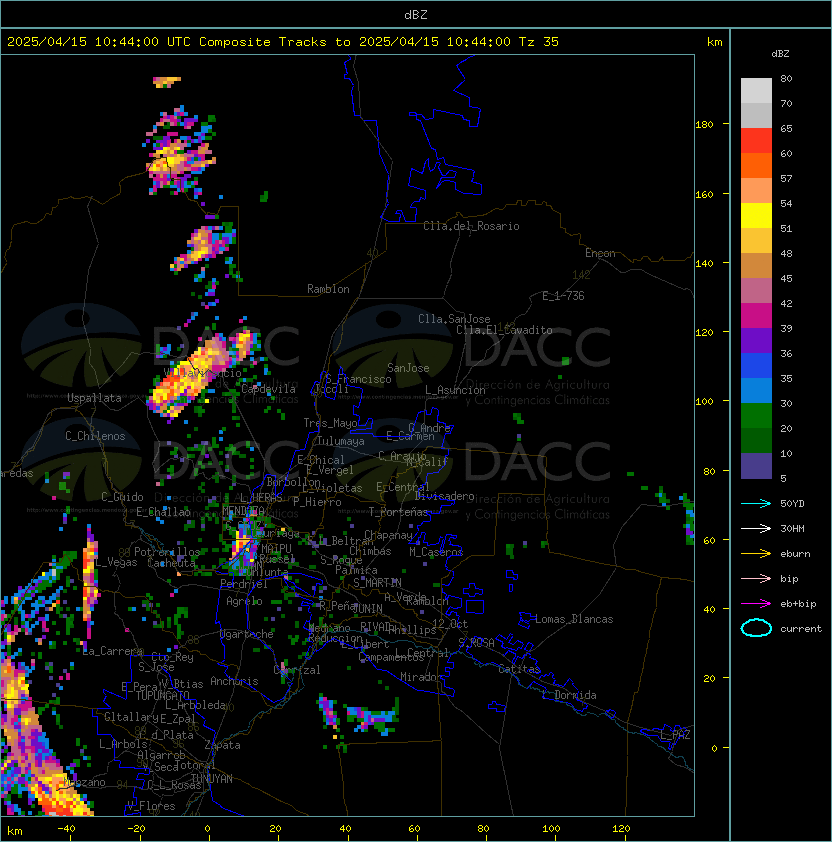Click the composite tracks timestamp header text

(x=283, y=42)
